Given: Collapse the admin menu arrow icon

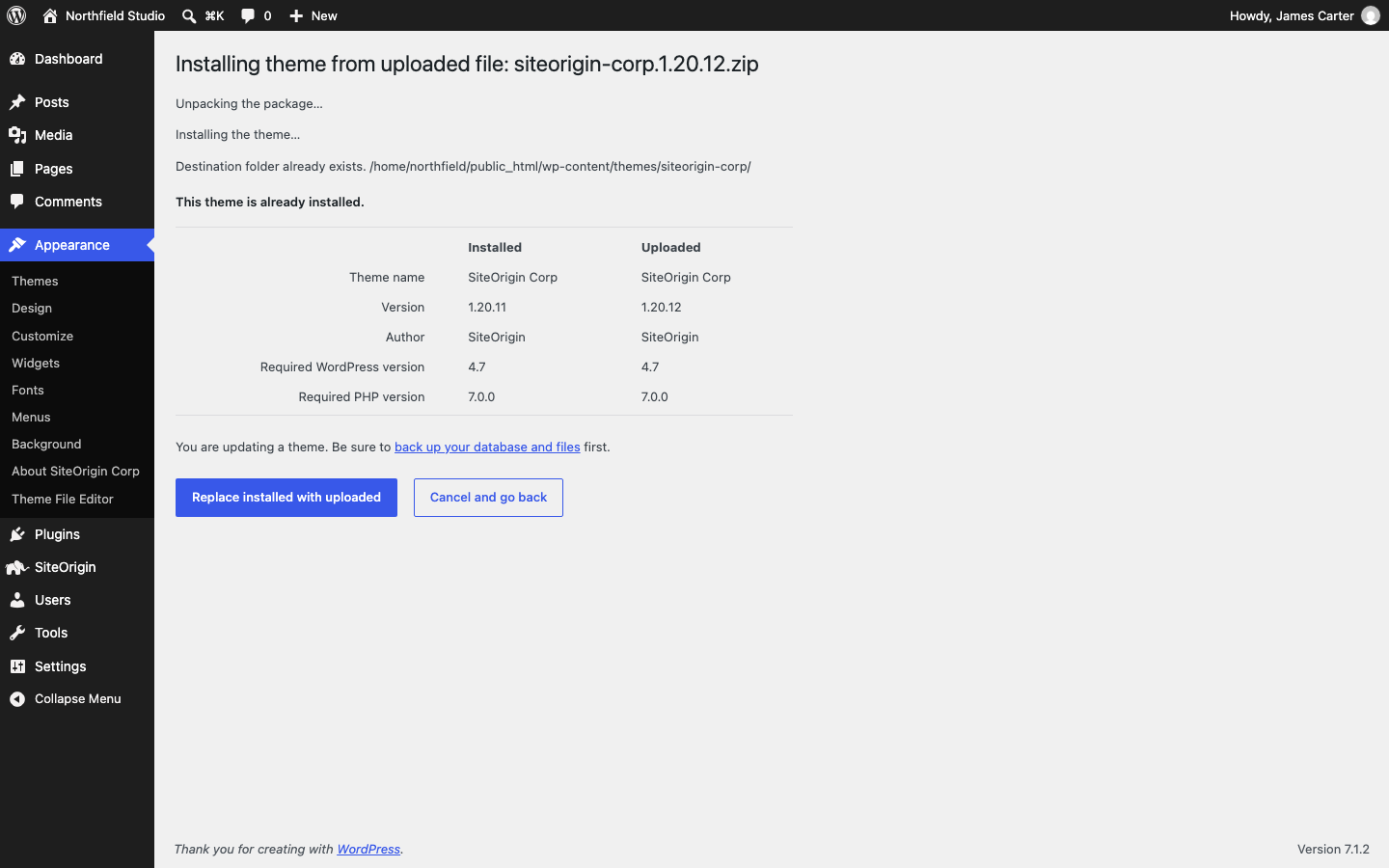Looking at the screenshot, I should 17,699.
